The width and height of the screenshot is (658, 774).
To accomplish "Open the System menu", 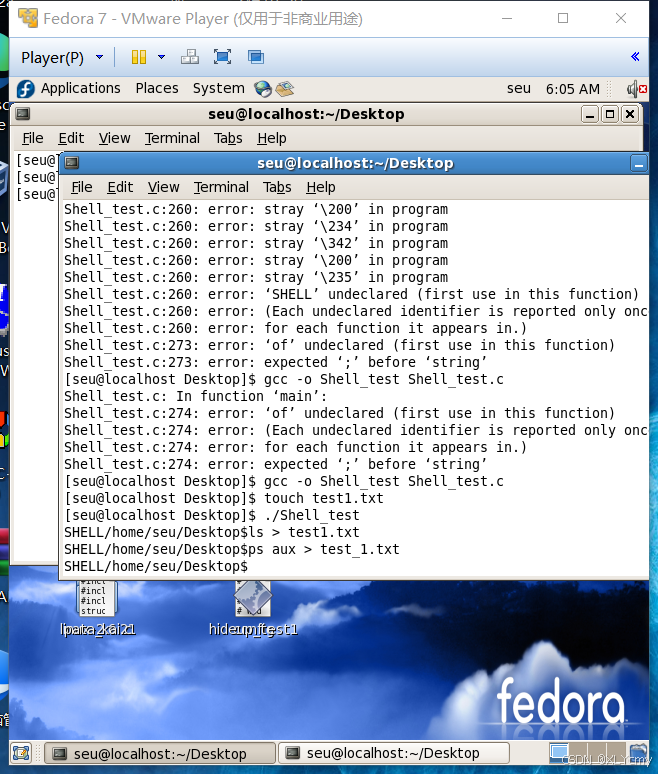I will [218, 88].
